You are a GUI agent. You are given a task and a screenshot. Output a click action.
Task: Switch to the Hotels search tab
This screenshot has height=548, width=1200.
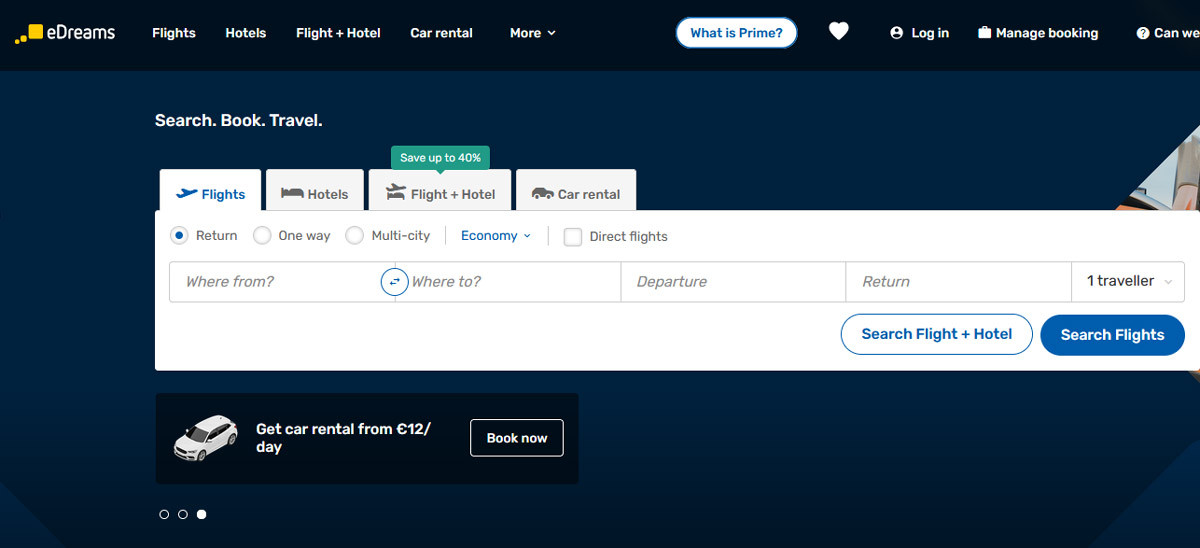(x=315, y=194)
